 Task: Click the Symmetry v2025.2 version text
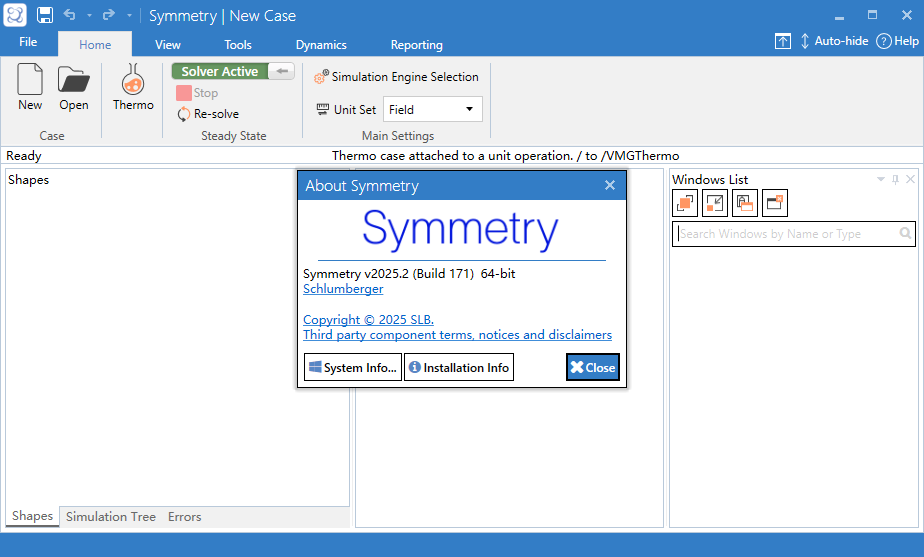[x=409, y=273]
